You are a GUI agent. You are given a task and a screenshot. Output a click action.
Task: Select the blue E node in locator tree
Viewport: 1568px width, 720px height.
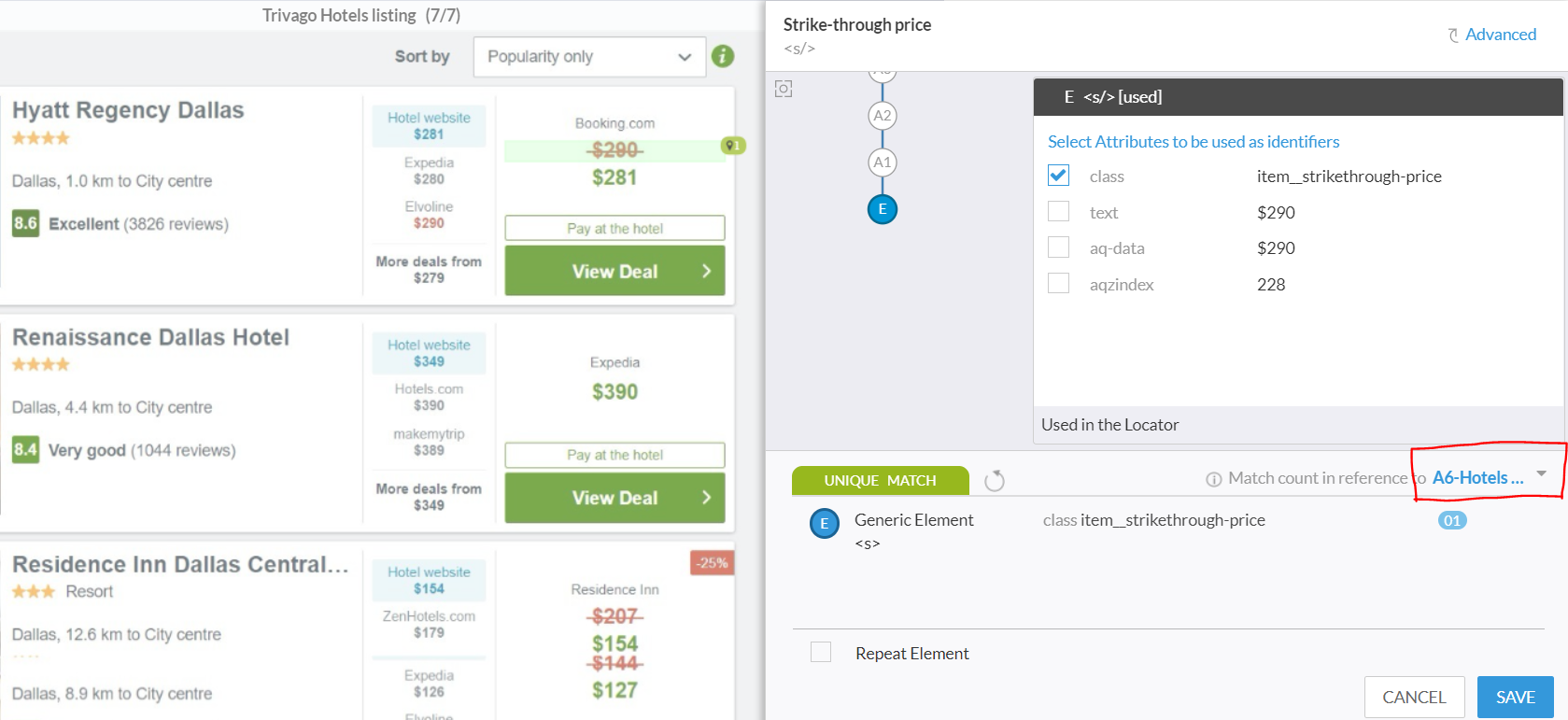(882, 209)
